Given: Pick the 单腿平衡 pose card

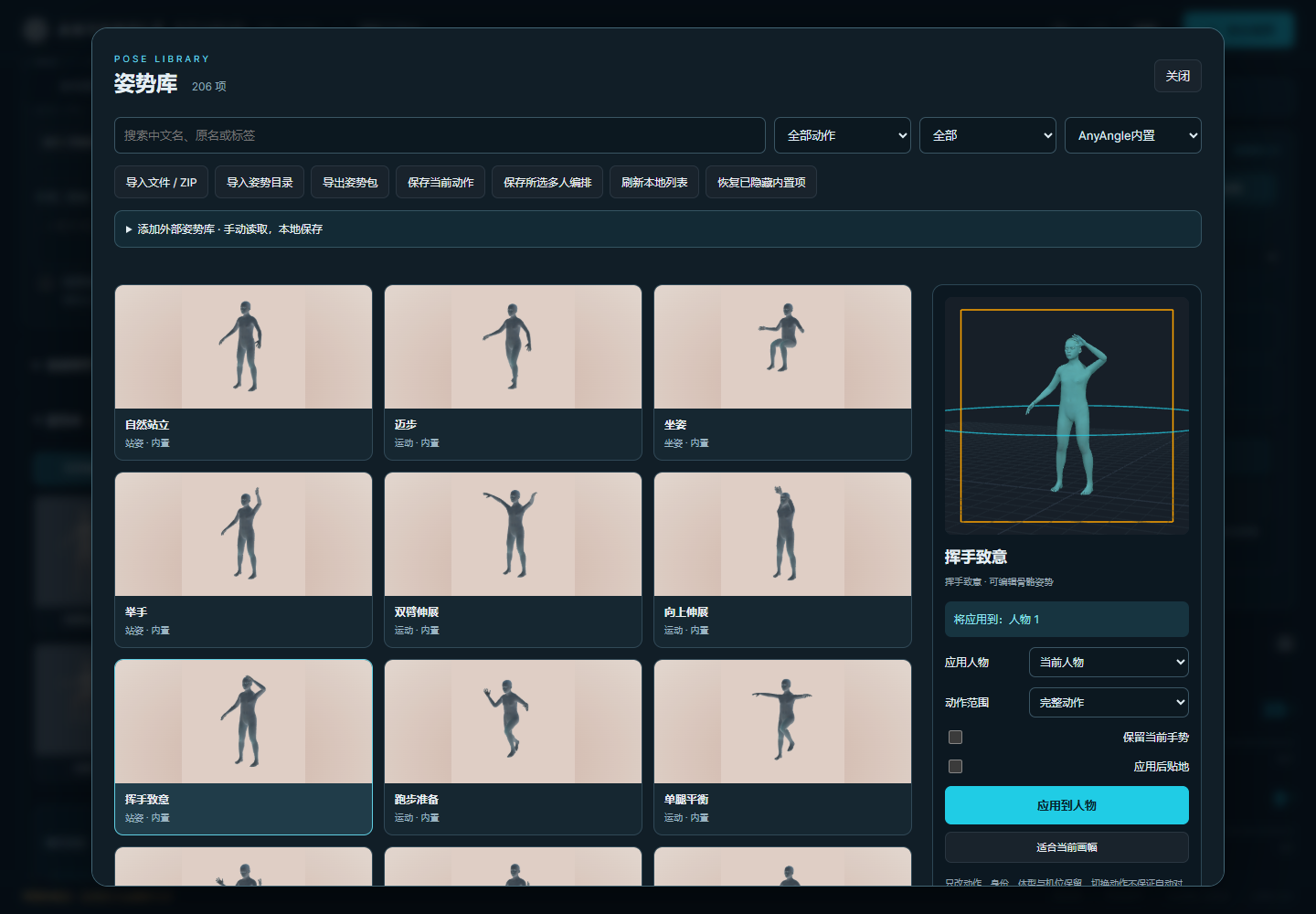Looking at the screenshot, I should [x=782, y=747].
